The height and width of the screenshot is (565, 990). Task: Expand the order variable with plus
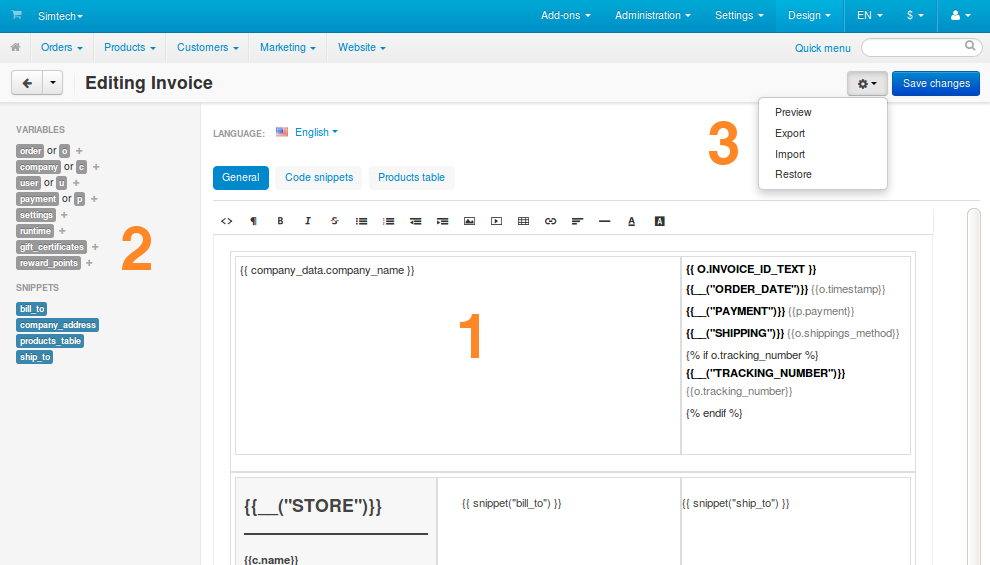pos(79,151)
